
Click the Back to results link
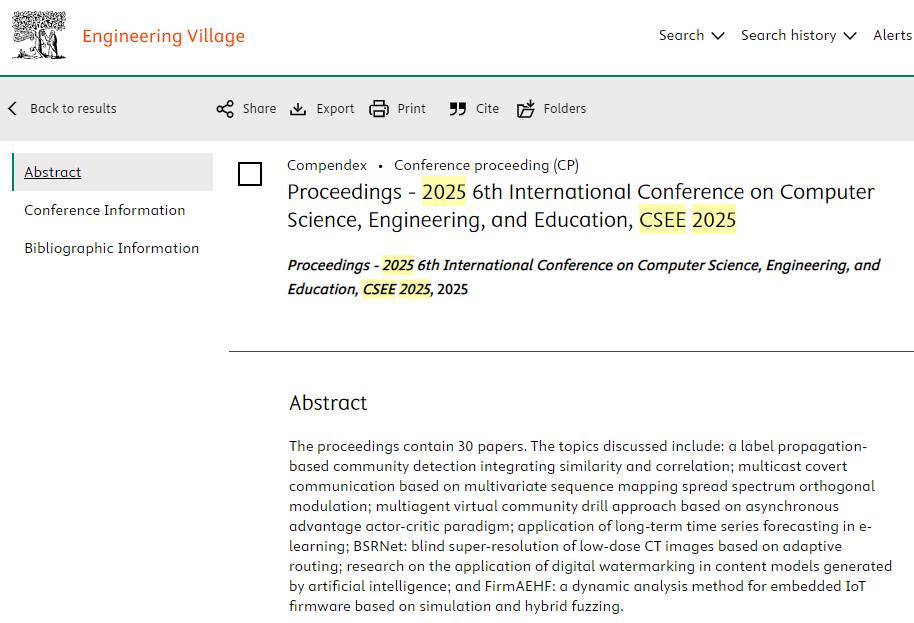point(73,108)
